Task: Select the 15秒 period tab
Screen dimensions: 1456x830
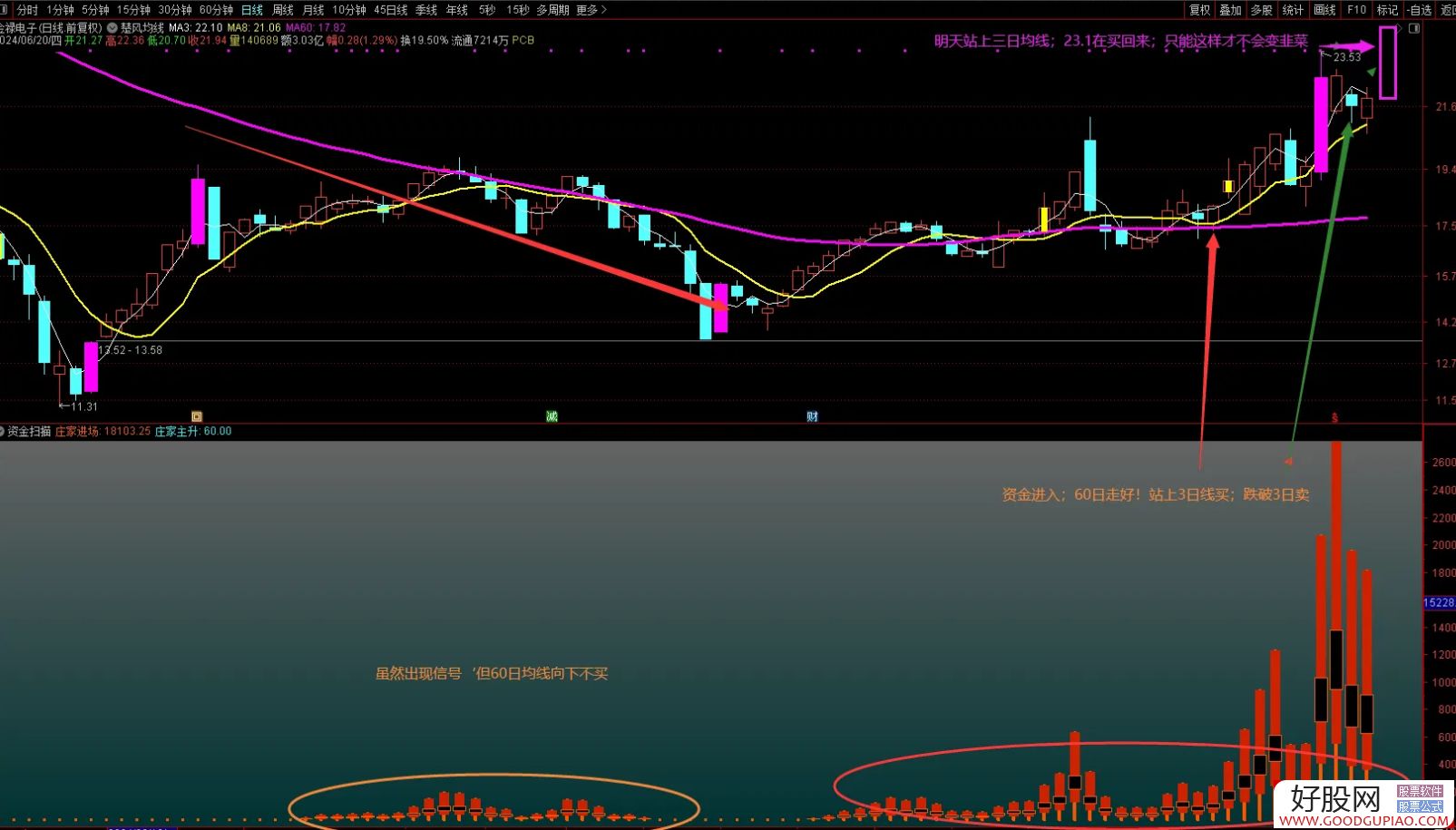Action: (x=518, y=10)
